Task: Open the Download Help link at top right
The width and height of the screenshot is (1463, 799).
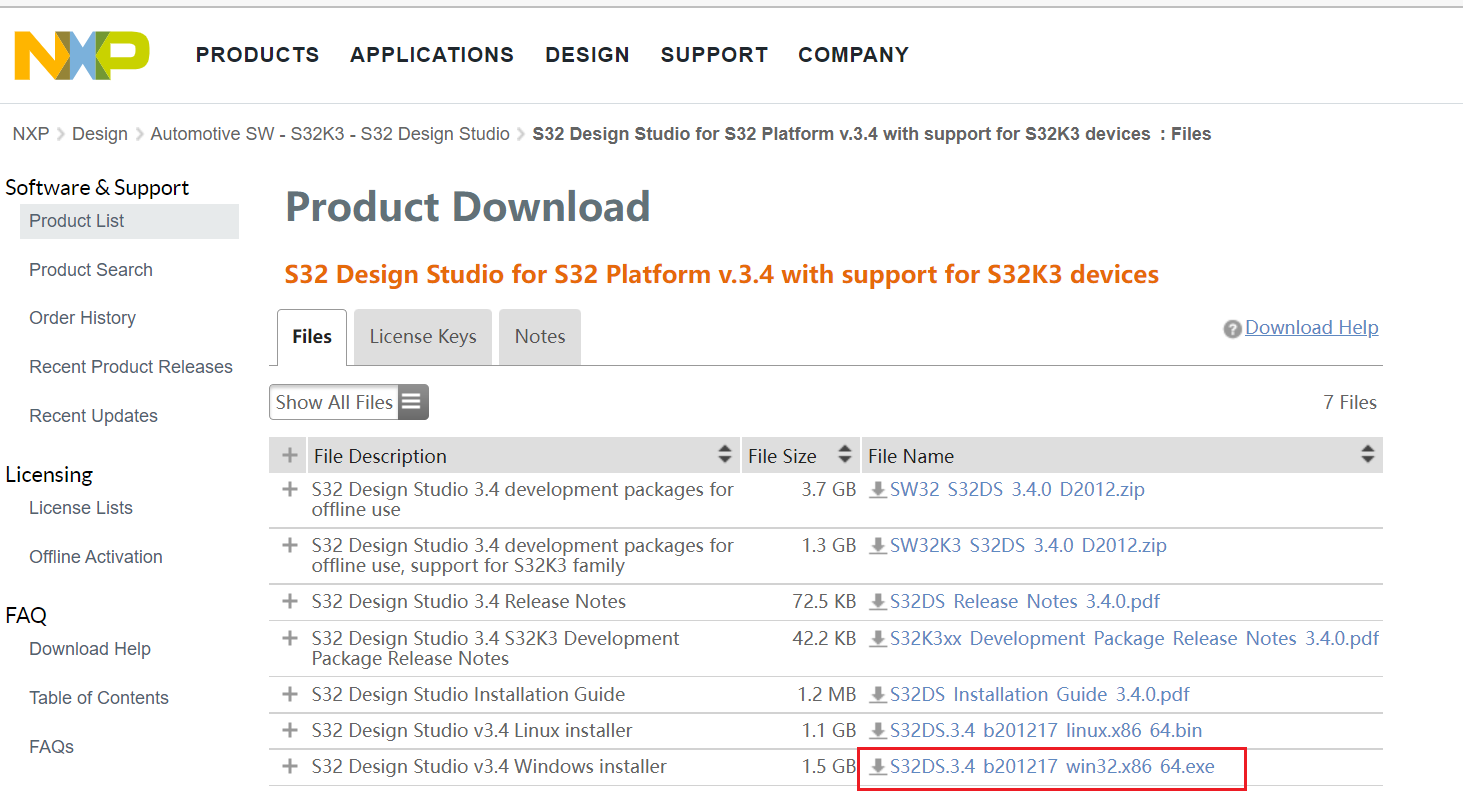Action: coord(1312,328)
